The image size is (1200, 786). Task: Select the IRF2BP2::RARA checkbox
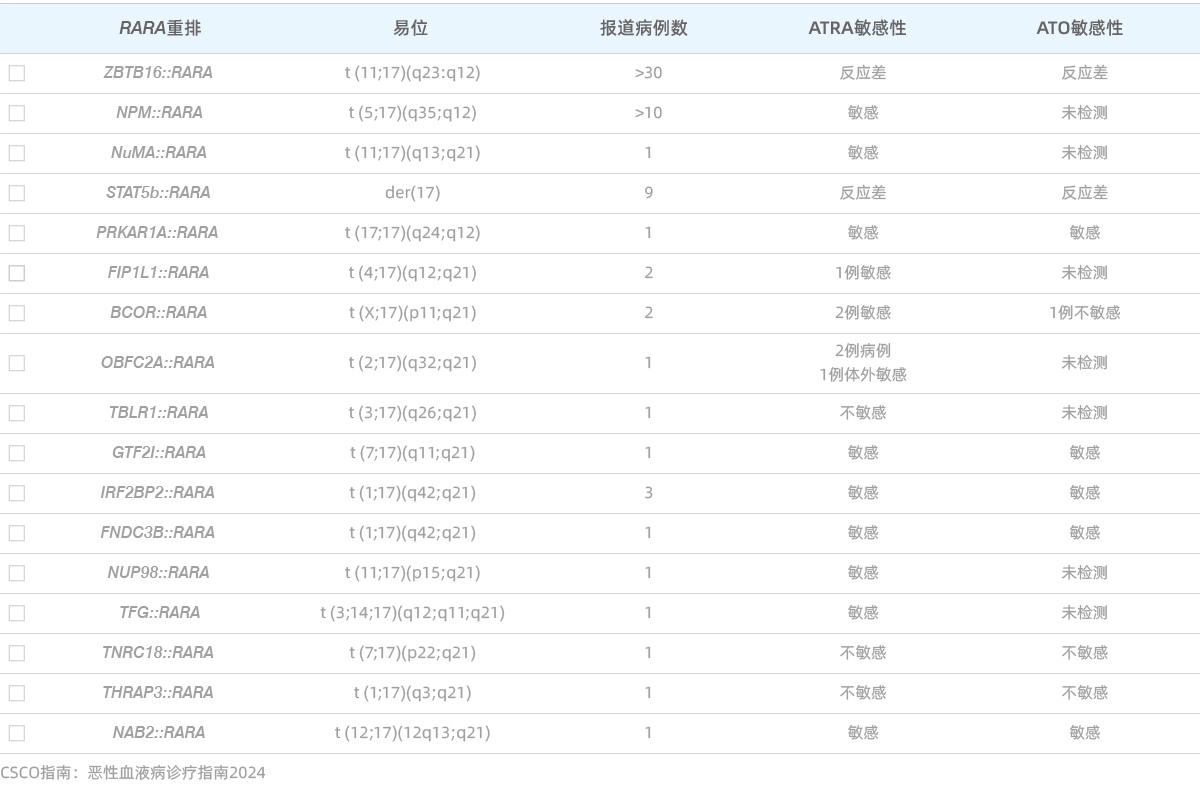(17, 493)
